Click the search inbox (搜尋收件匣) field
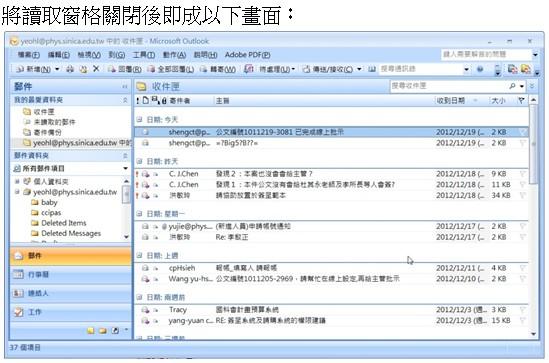This screenshot has height=363, width=549. (449, 86)
